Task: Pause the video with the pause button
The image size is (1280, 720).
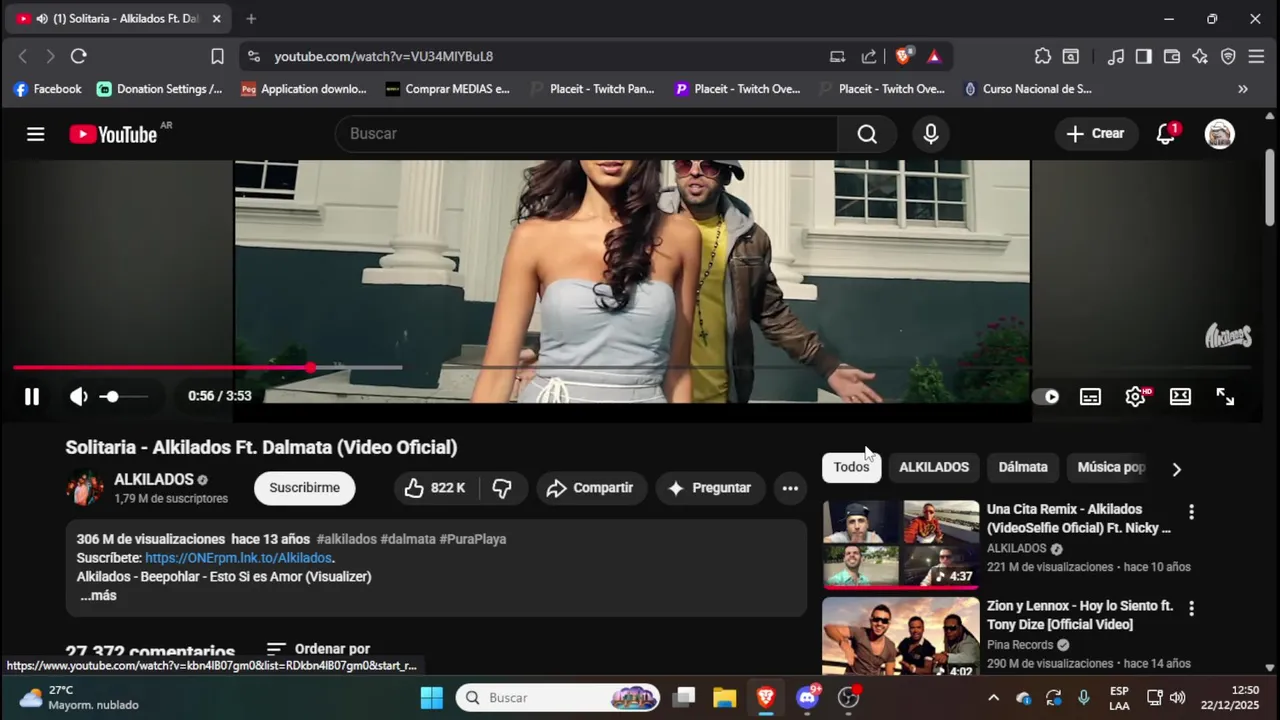Action: [32, 396]
